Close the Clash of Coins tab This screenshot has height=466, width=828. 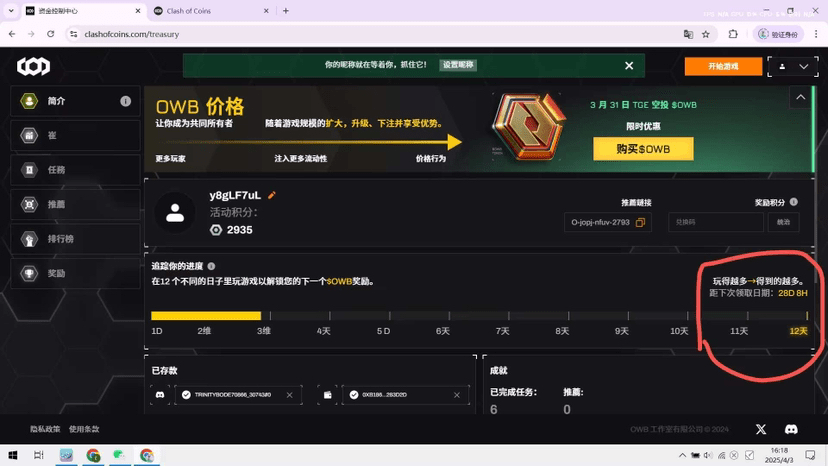point(266,11)
